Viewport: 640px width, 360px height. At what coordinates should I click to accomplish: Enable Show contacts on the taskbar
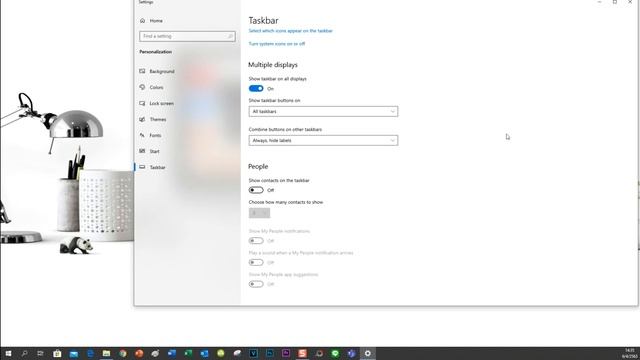[256, 190]
